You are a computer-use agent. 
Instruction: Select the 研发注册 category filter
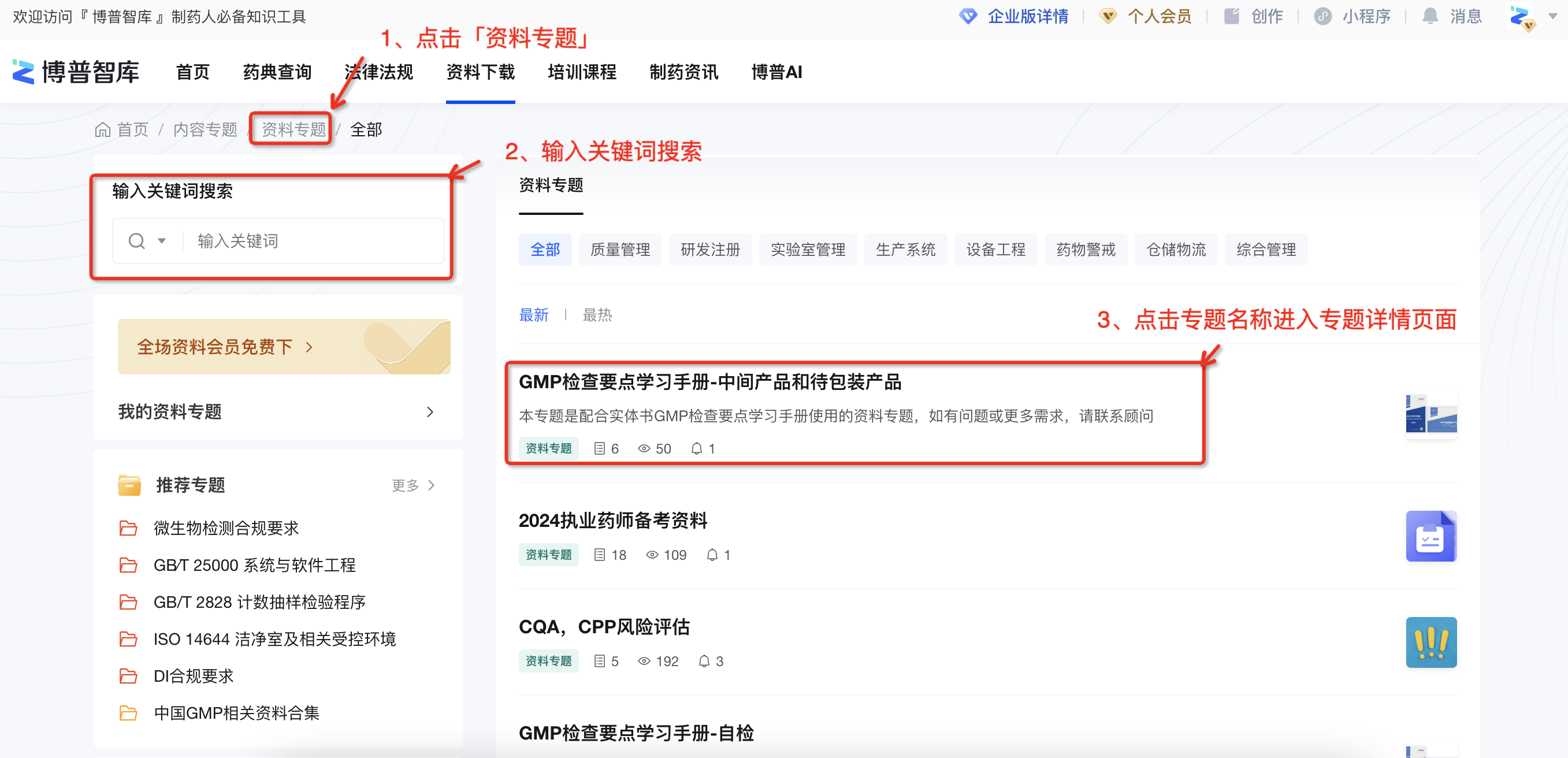[711, 250]
